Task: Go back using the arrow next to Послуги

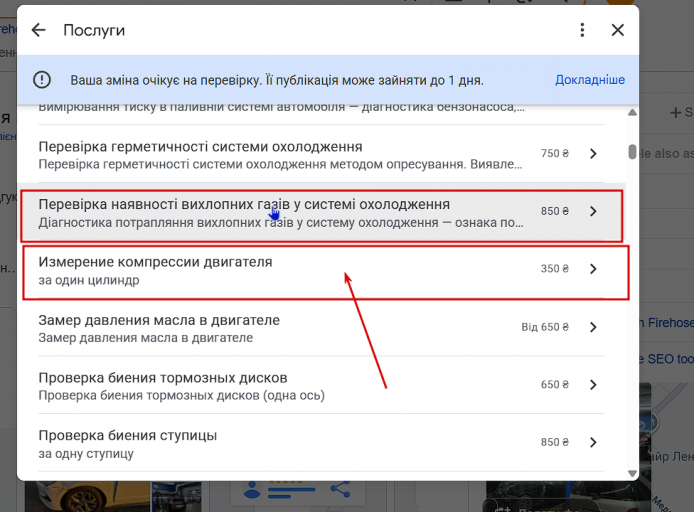Action: tap(39, 30)
